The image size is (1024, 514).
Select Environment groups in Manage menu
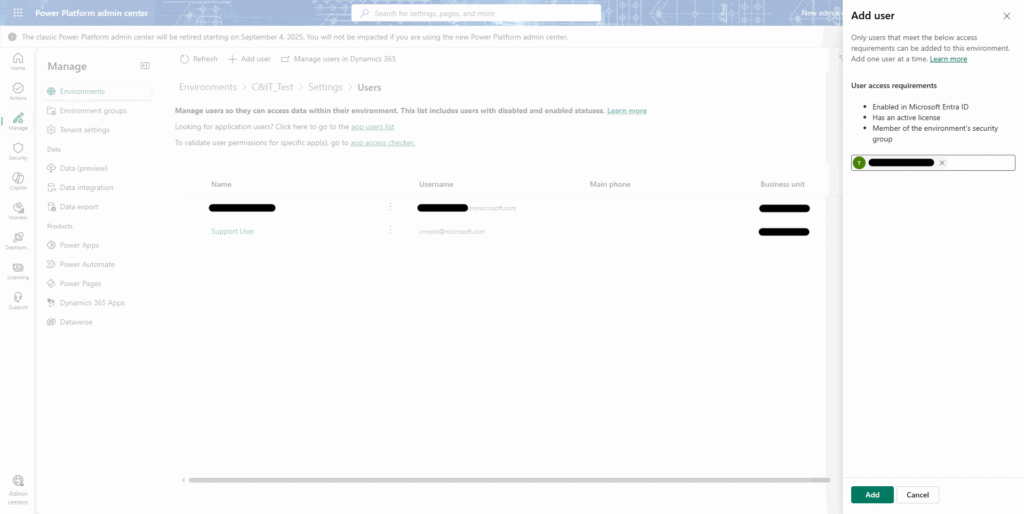tap(93, 111)
